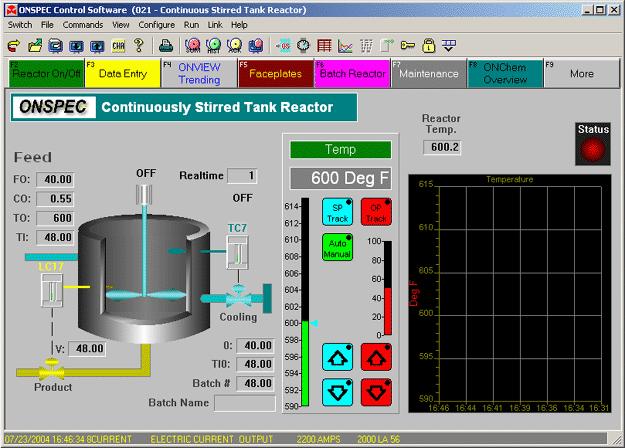Click the green alarm history bell icon

tap(213, 46)
